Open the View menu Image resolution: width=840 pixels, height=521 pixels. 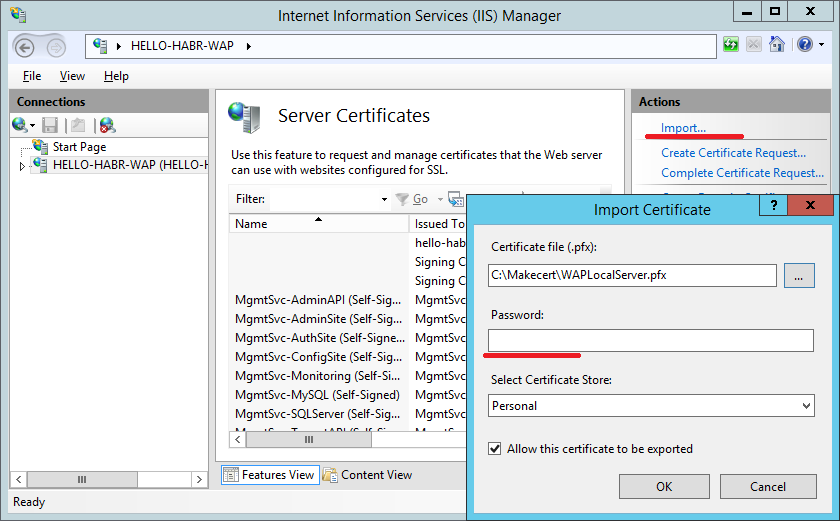72,76
